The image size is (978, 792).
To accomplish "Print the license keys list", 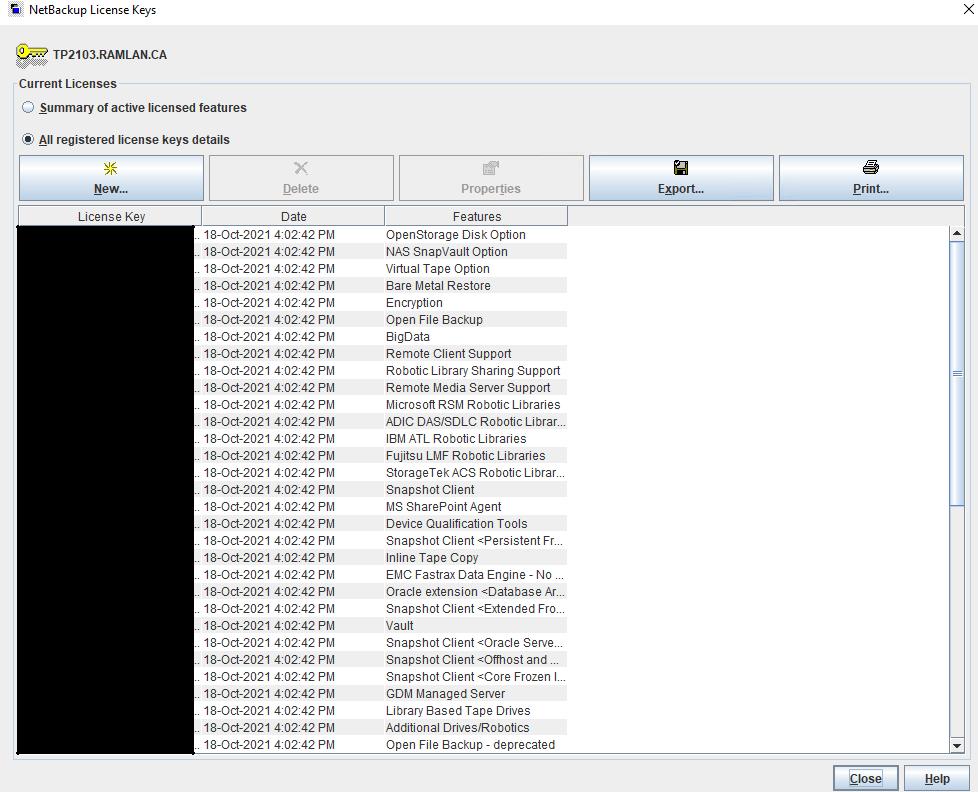I will click(871, 178).
